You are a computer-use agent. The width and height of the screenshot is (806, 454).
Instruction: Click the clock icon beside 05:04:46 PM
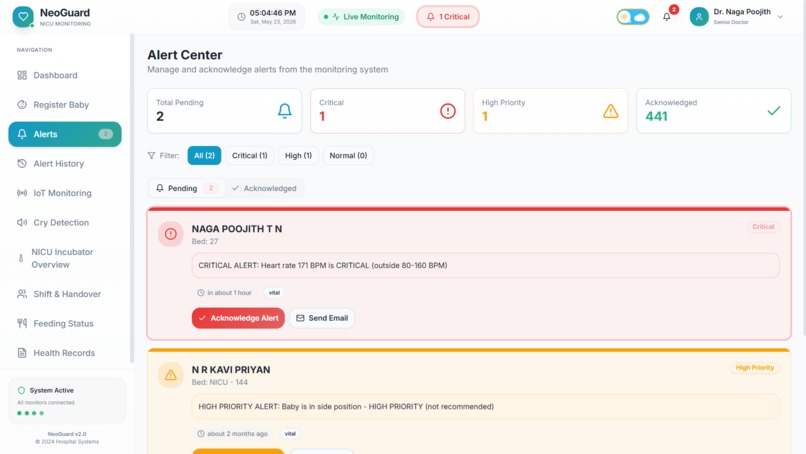[241, 17]
